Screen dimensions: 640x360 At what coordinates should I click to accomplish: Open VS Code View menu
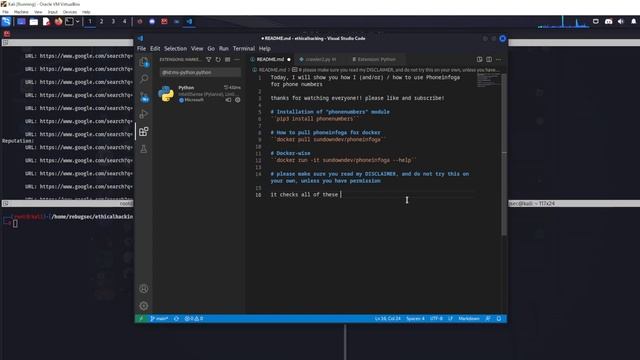pyautogui.click(x=197, y=49)
